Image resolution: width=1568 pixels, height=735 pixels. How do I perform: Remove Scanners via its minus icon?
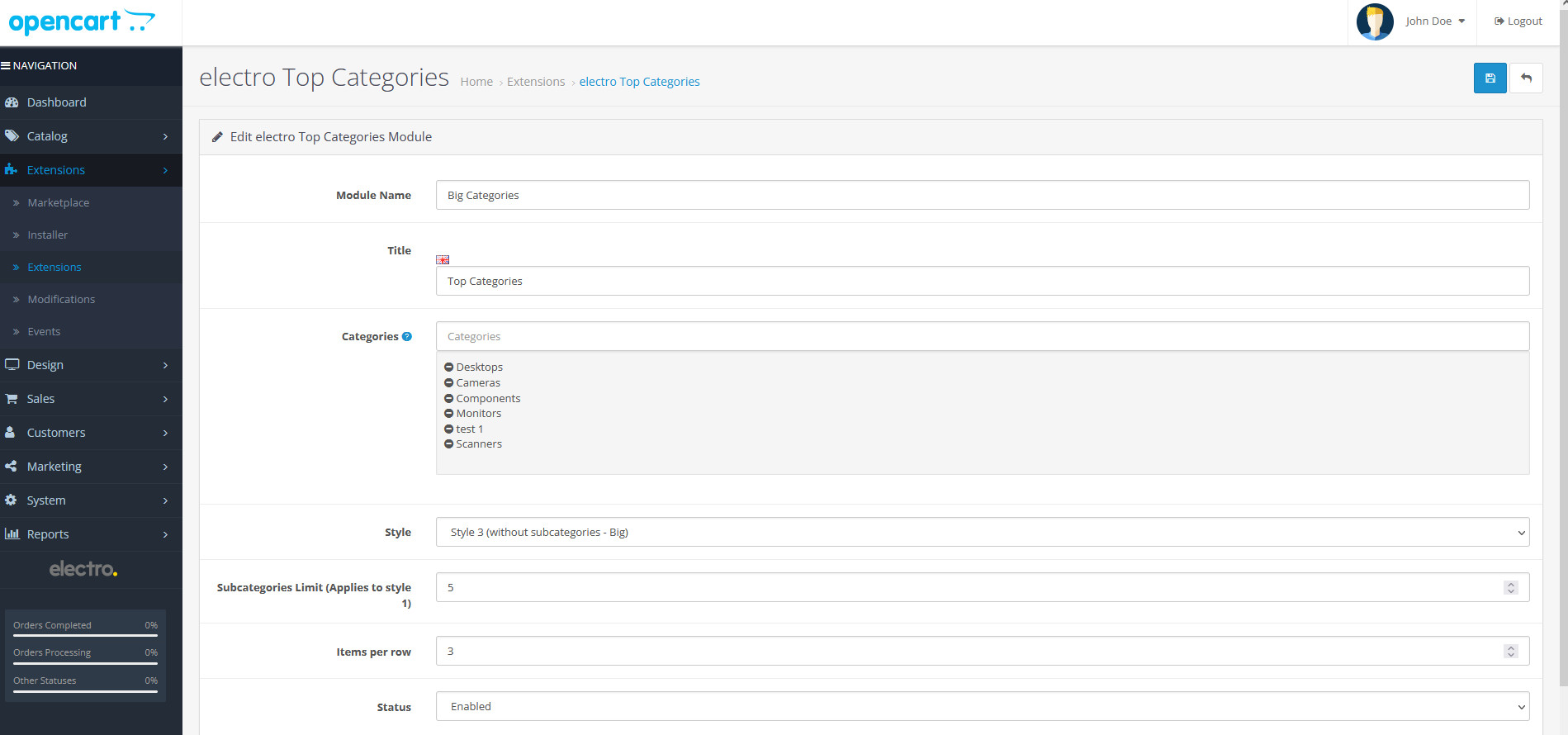coord(448,443)
